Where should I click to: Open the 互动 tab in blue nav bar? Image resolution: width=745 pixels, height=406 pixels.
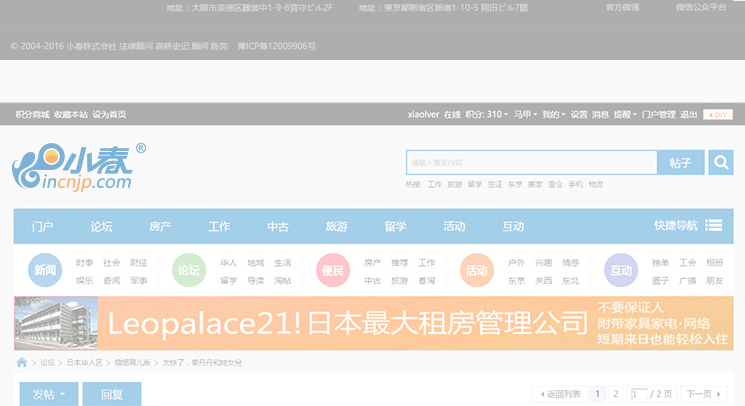pyautogui.click(x=514, y=227)
